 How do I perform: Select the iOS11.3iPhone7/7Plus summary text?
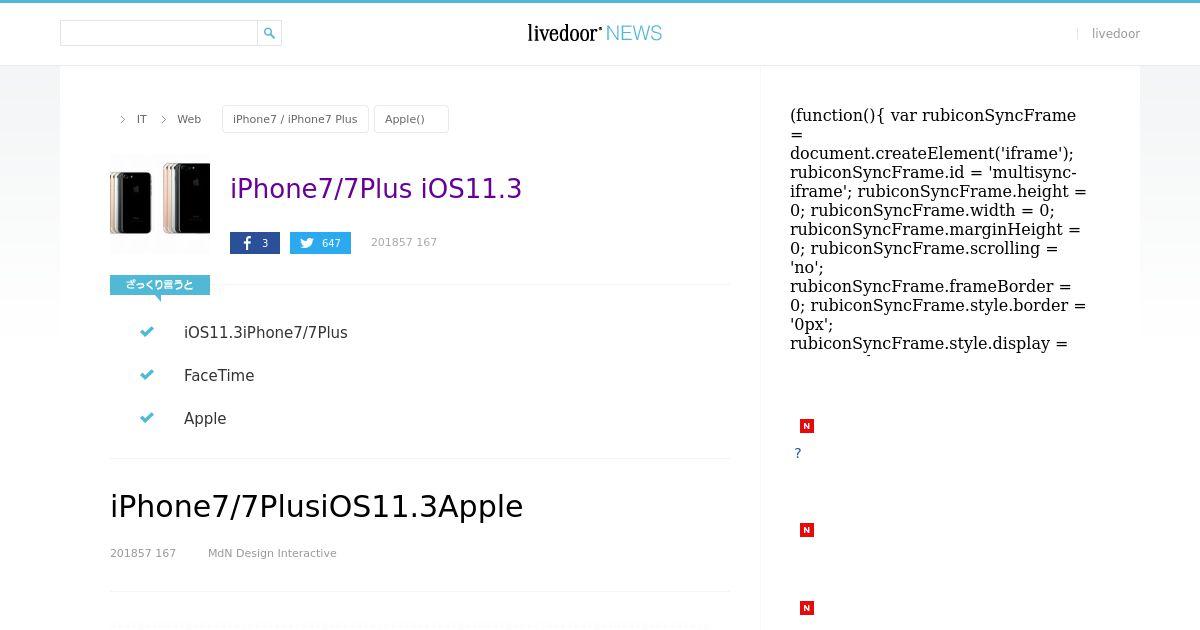(266, 333)
